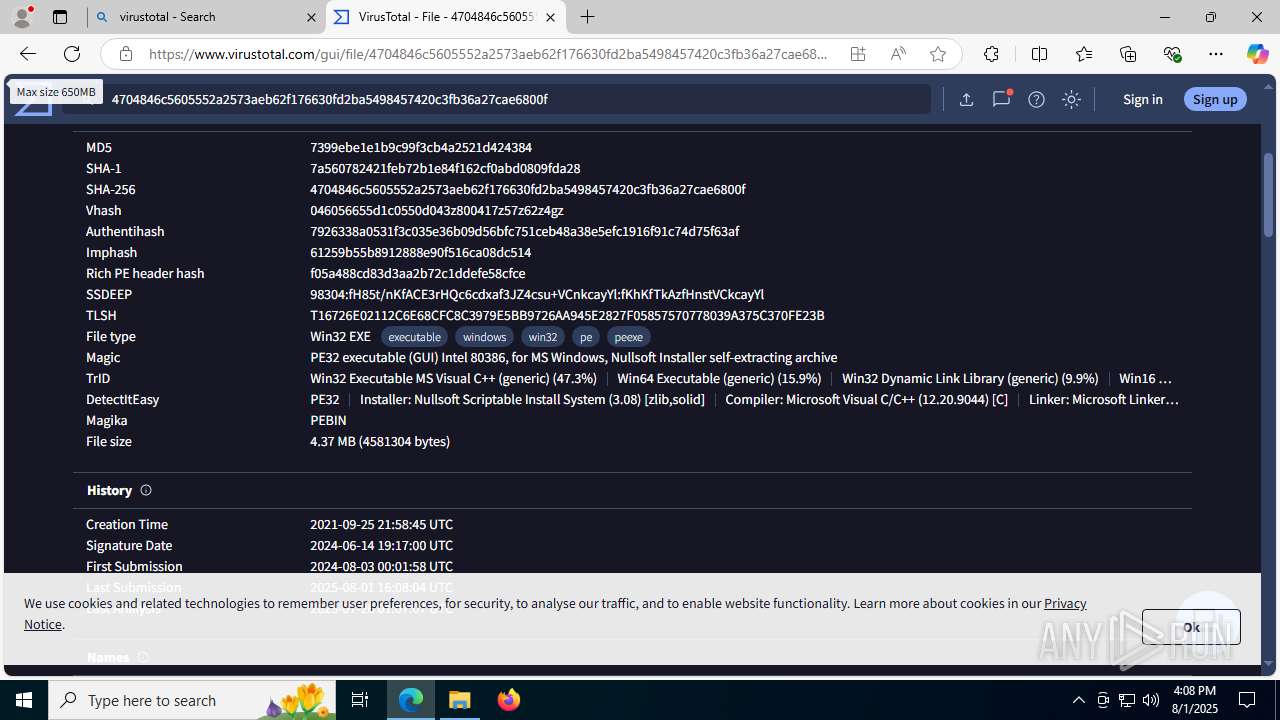Open the App available install icon
This screenshot has height=720, width=1280.
tap(858, 54)
